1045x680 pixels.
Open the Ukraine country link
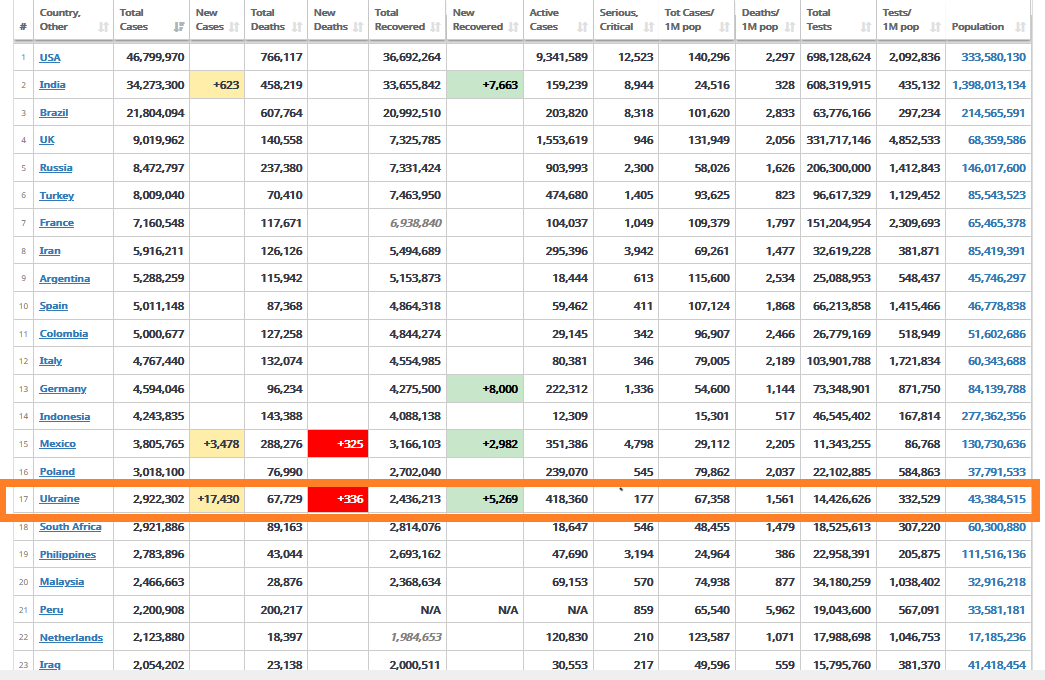(59, 499)
